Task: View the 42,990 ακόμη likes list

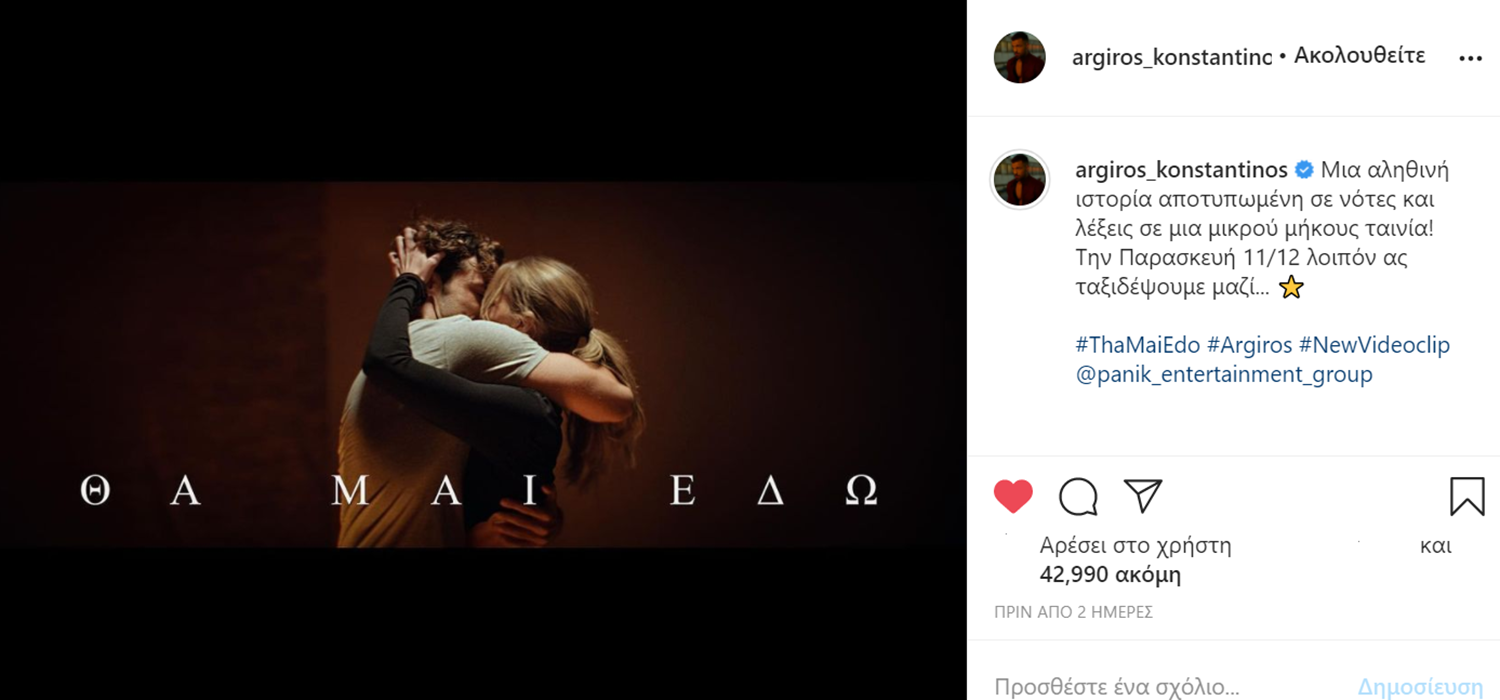Action: tap(1110, 575)
